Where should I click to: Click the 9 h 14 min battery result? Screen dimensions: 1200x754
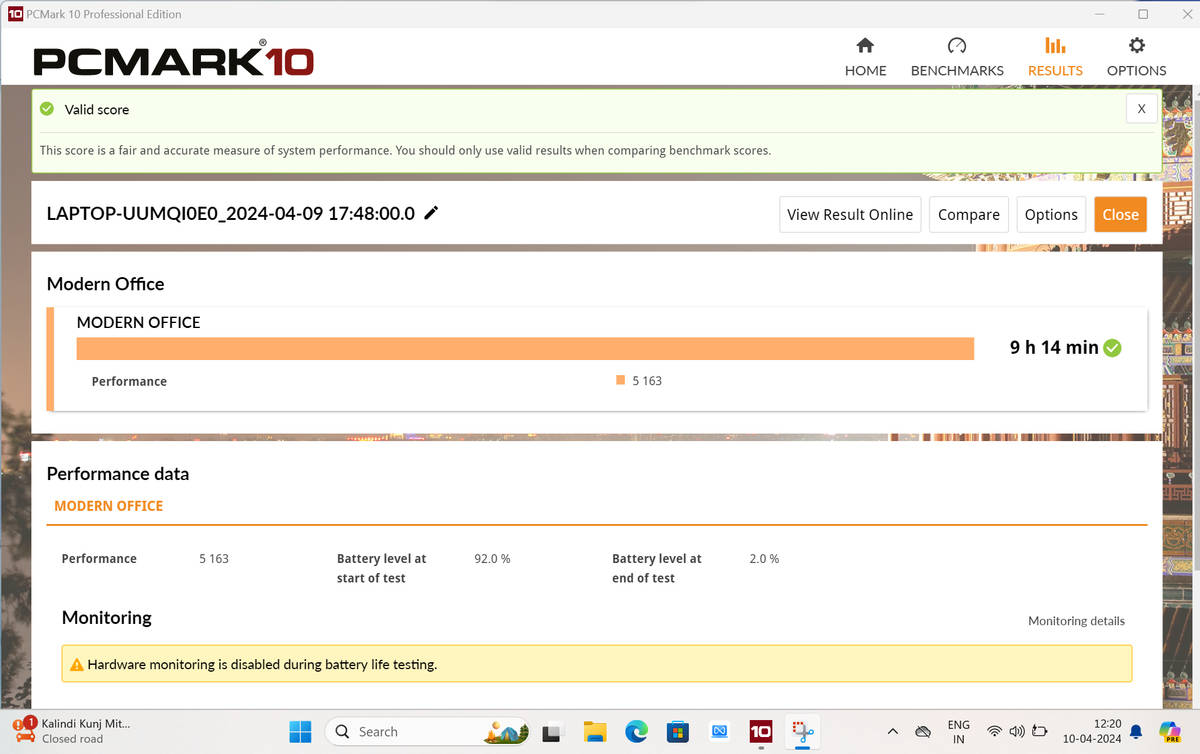click(x=1054, y=348)
